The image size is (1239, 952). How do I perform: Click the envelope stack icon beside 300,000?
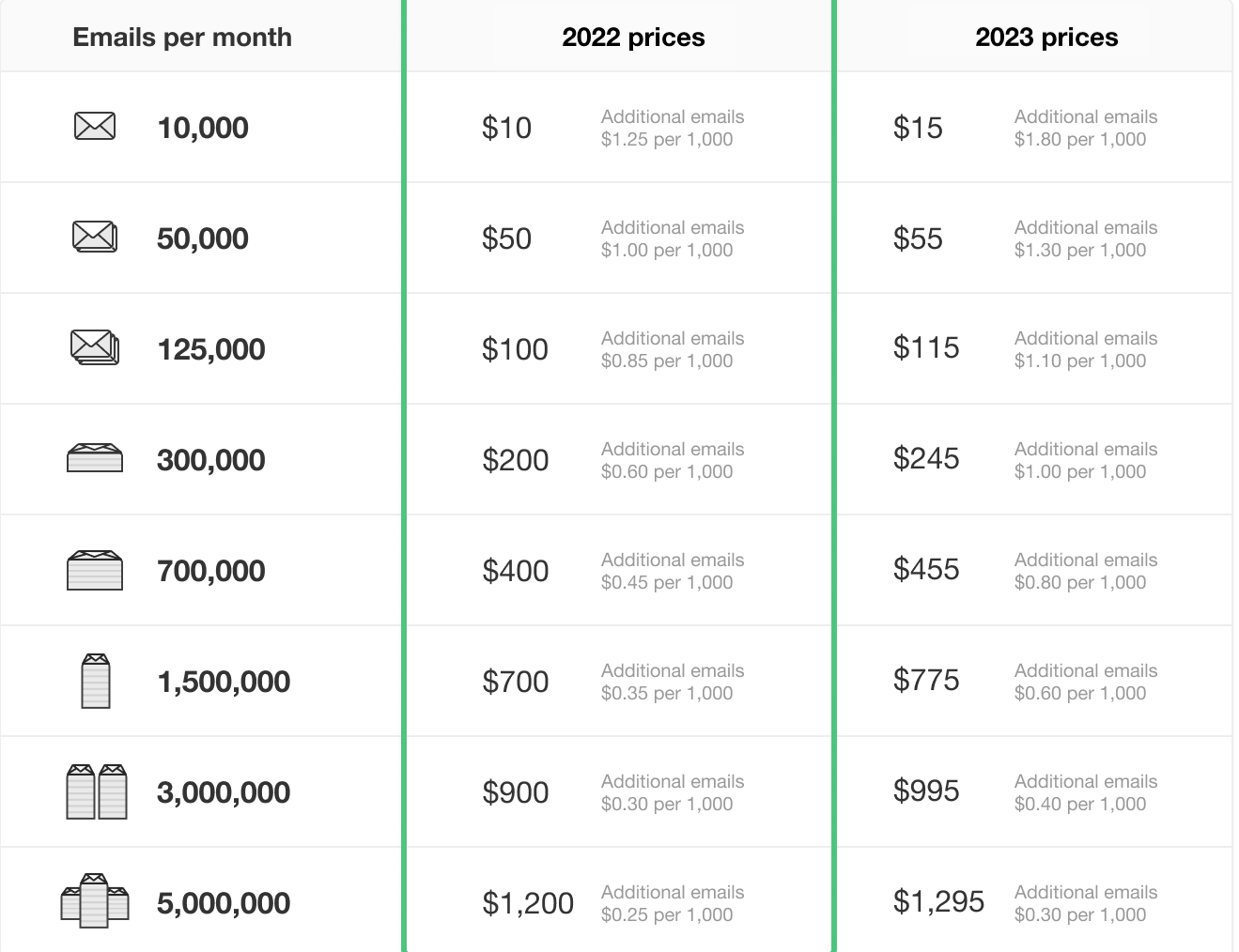click(95, 458)
